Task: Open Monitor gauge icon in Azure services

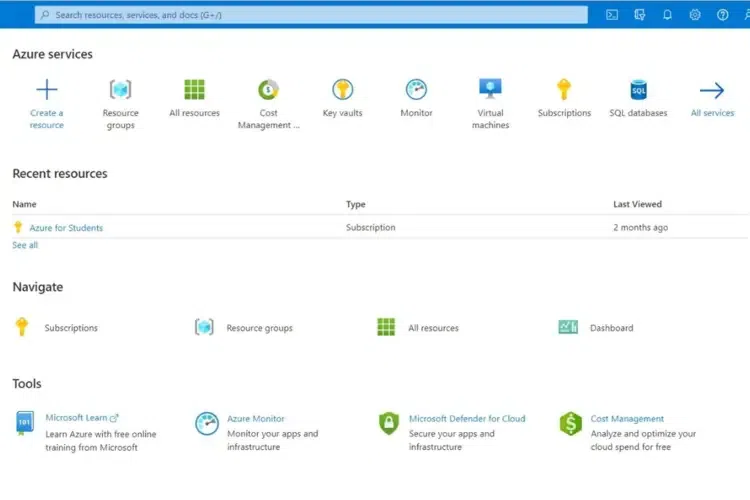Action: [416, 89]
